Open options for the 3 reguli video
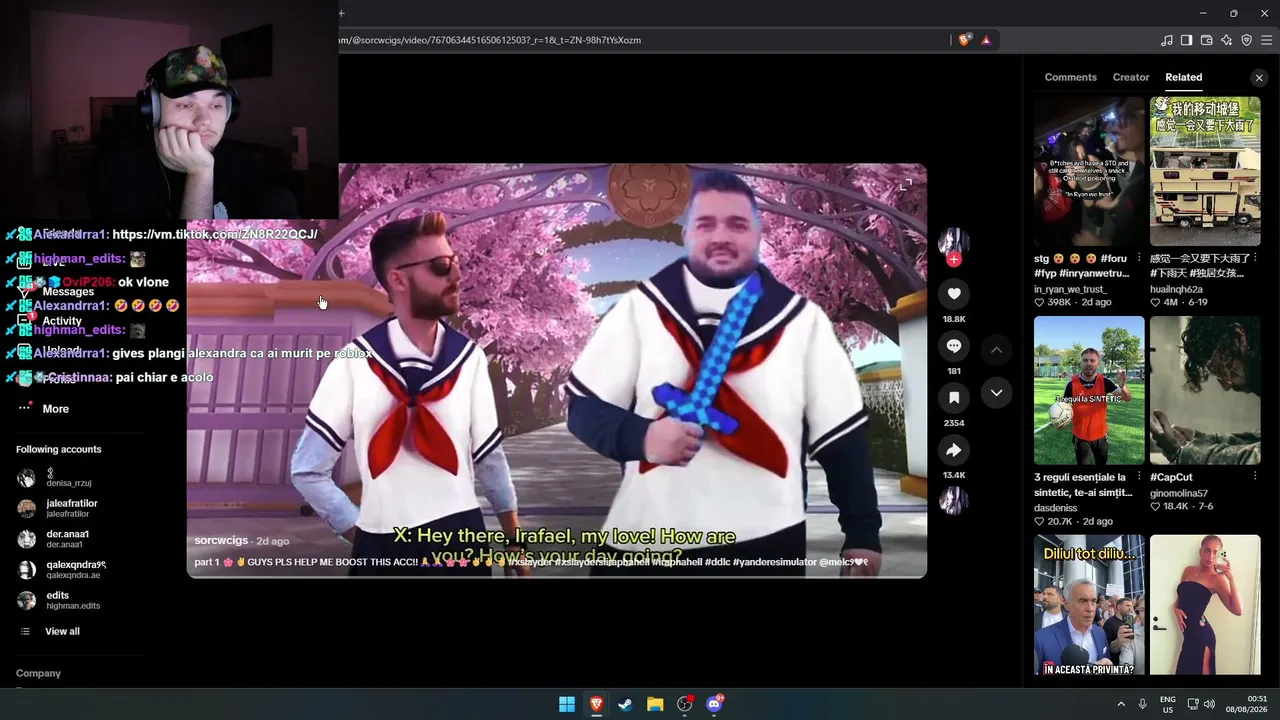Viewport: 1280px width, 720px height. coord(1139,477)
